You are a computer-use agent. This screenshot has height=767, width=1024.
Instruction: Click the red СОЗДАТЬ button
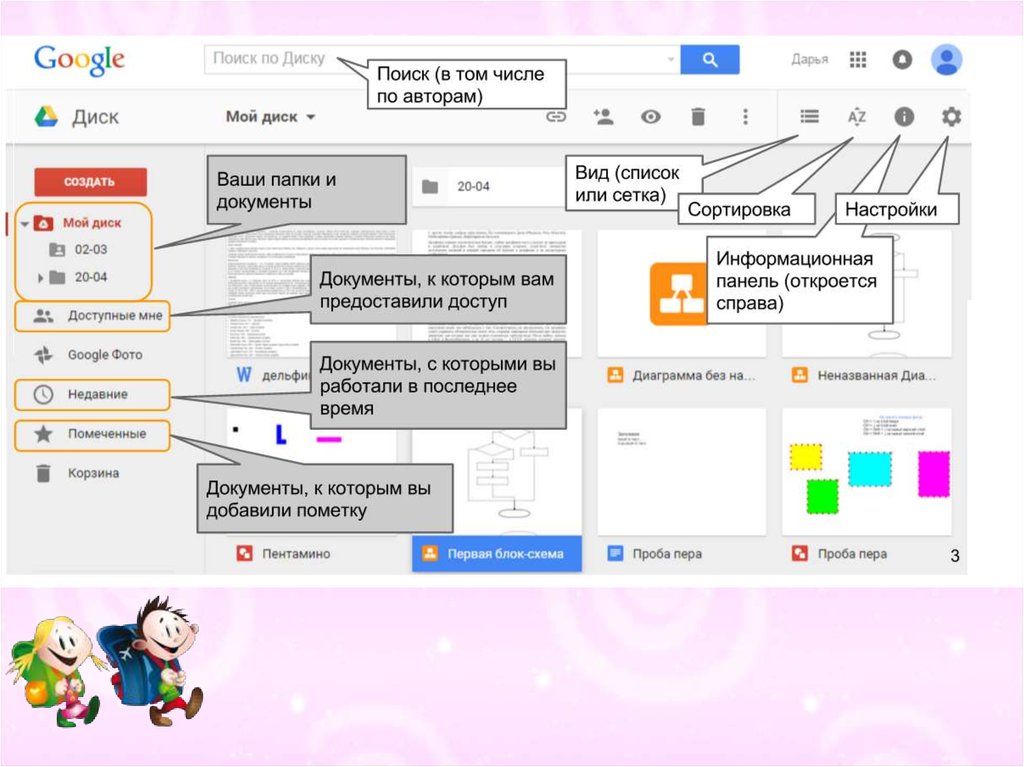(x=90, y=182)
